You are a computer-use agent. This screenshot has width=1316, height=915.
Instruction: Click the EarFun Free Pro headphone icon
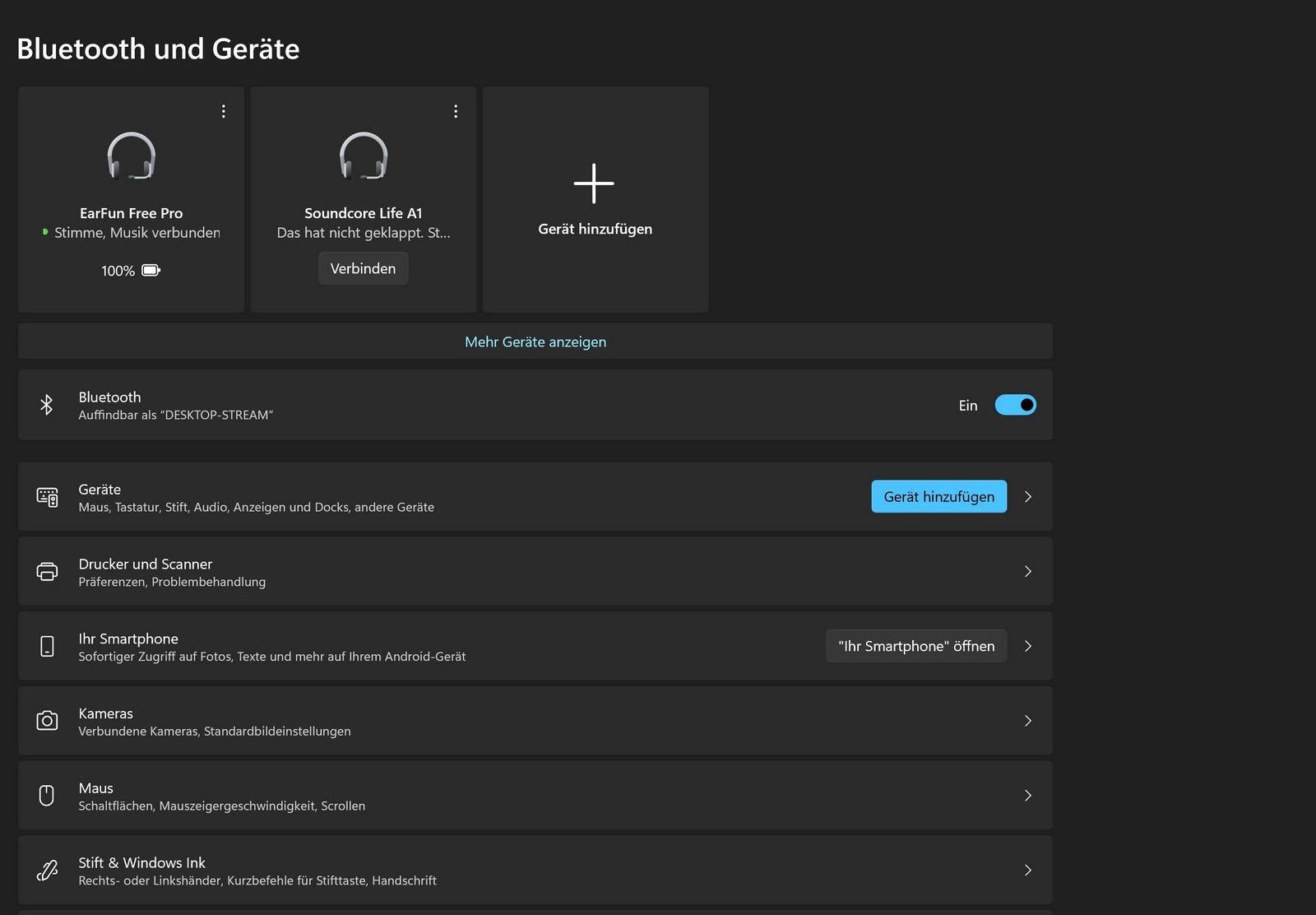(132, 156)
